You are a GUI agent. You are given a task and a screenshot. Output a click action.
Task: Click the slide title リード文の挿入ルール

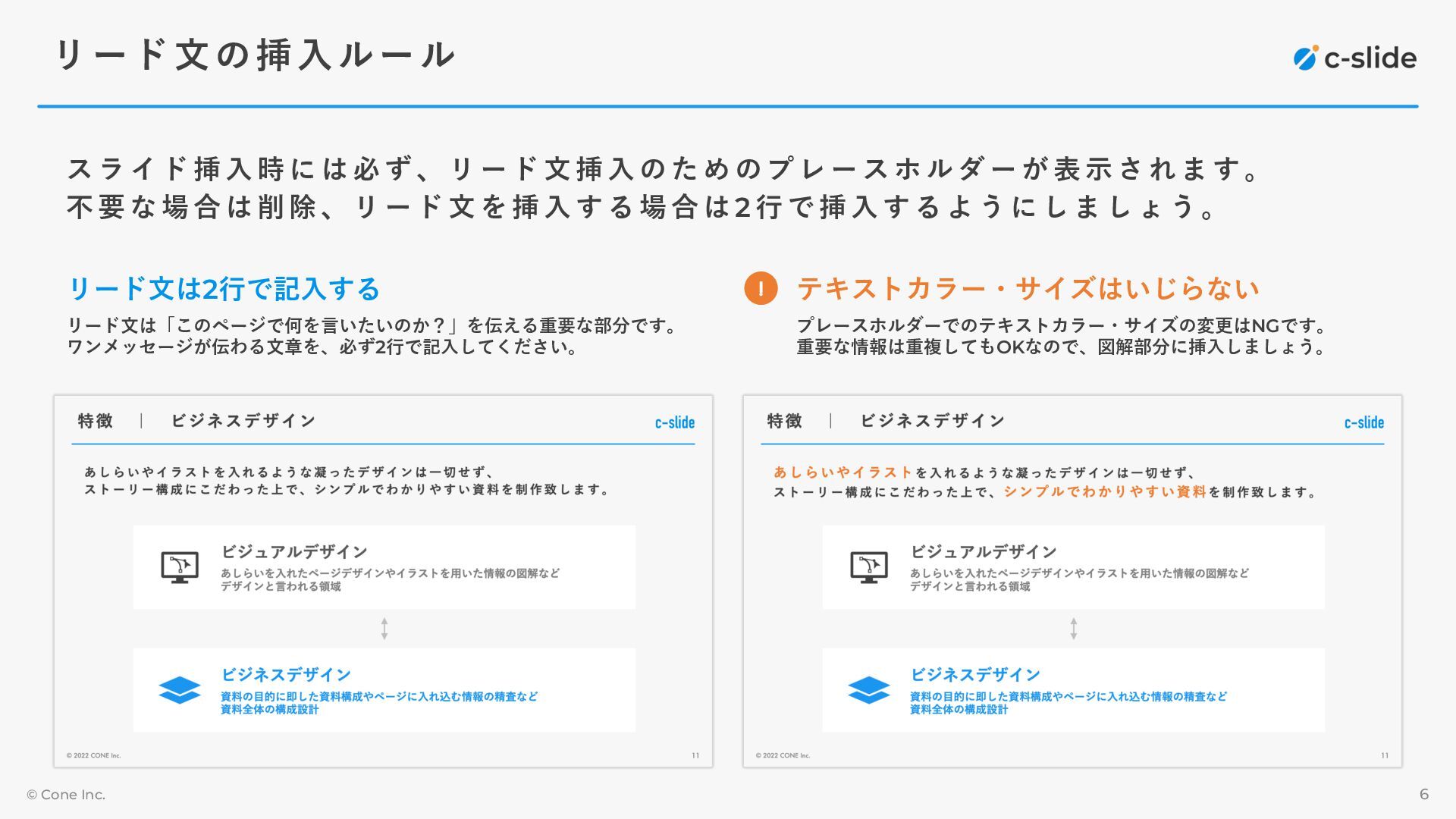256,55
